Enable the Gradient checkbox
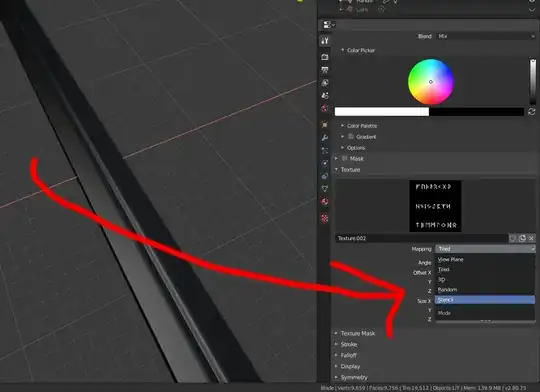The height and width of the screenshot is (392, 540). point(351,137)
